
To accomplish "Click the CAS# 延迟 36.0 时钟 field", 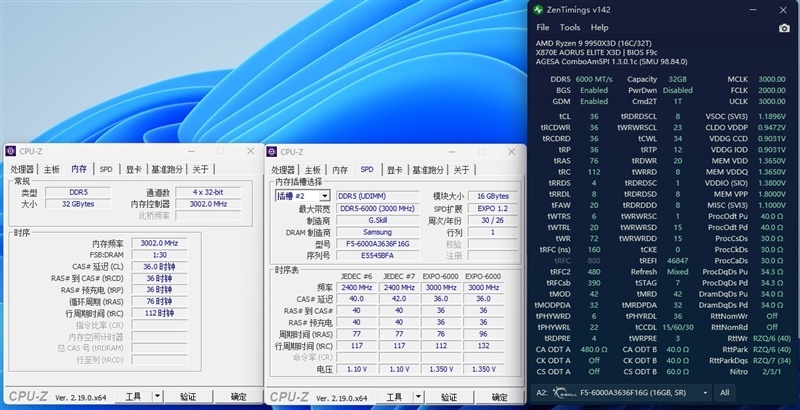I will [159, 267].
